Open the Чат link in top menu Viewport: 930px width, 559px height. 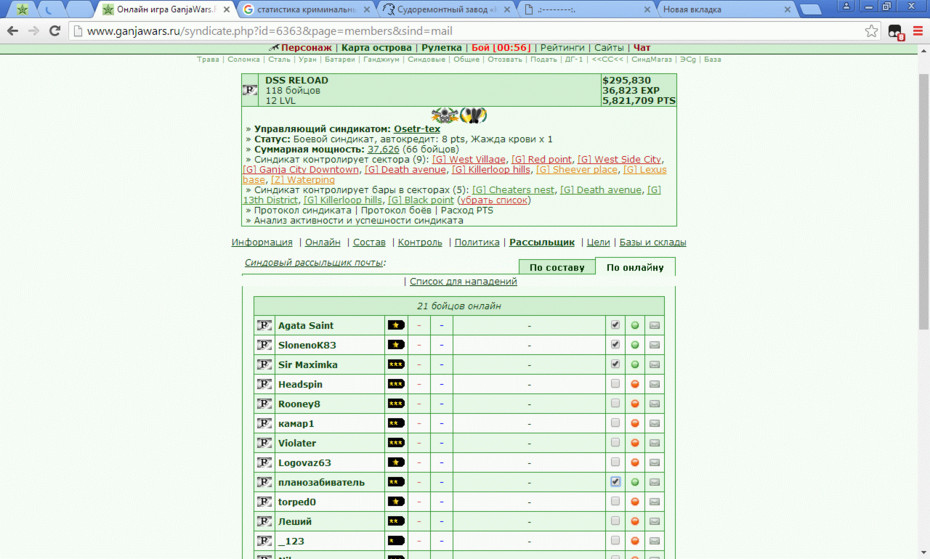point(642,47)
